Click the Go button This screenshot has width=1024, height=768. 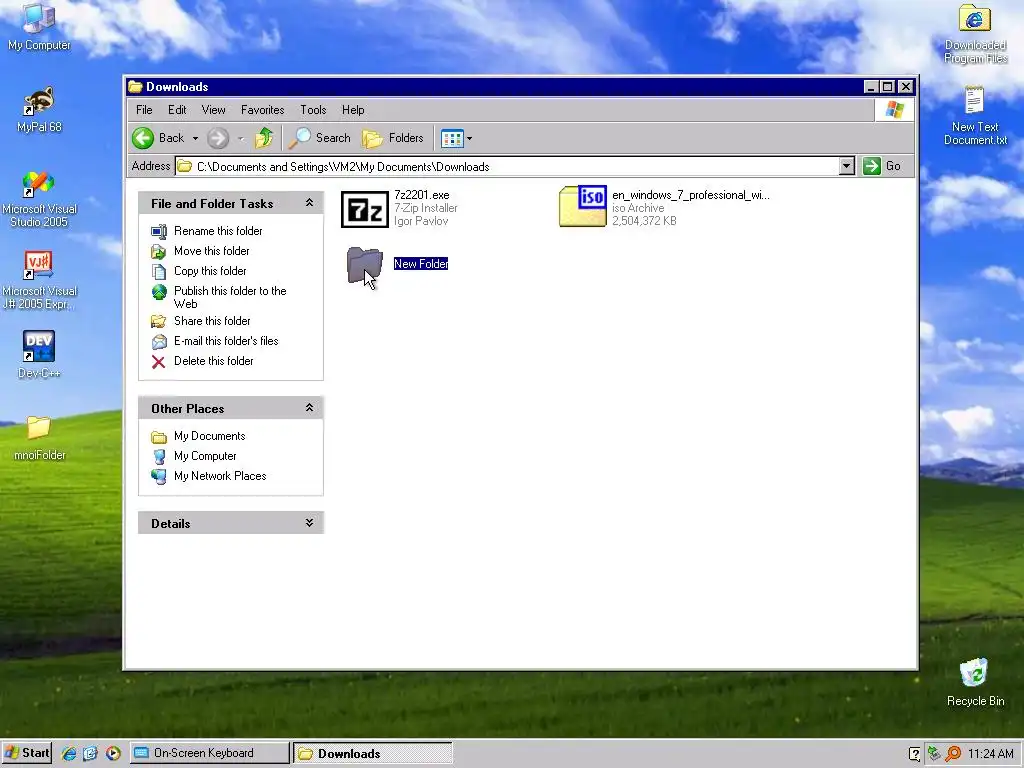[x=883, y=166]
